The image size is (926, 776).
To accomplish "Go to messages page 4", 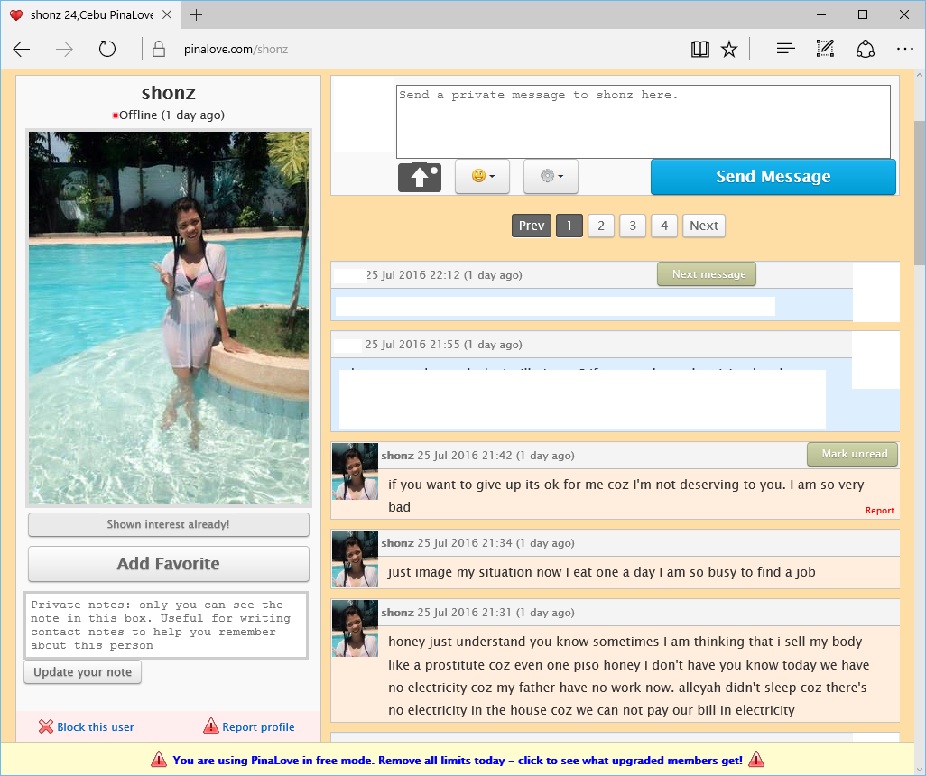I will point(664,226).
